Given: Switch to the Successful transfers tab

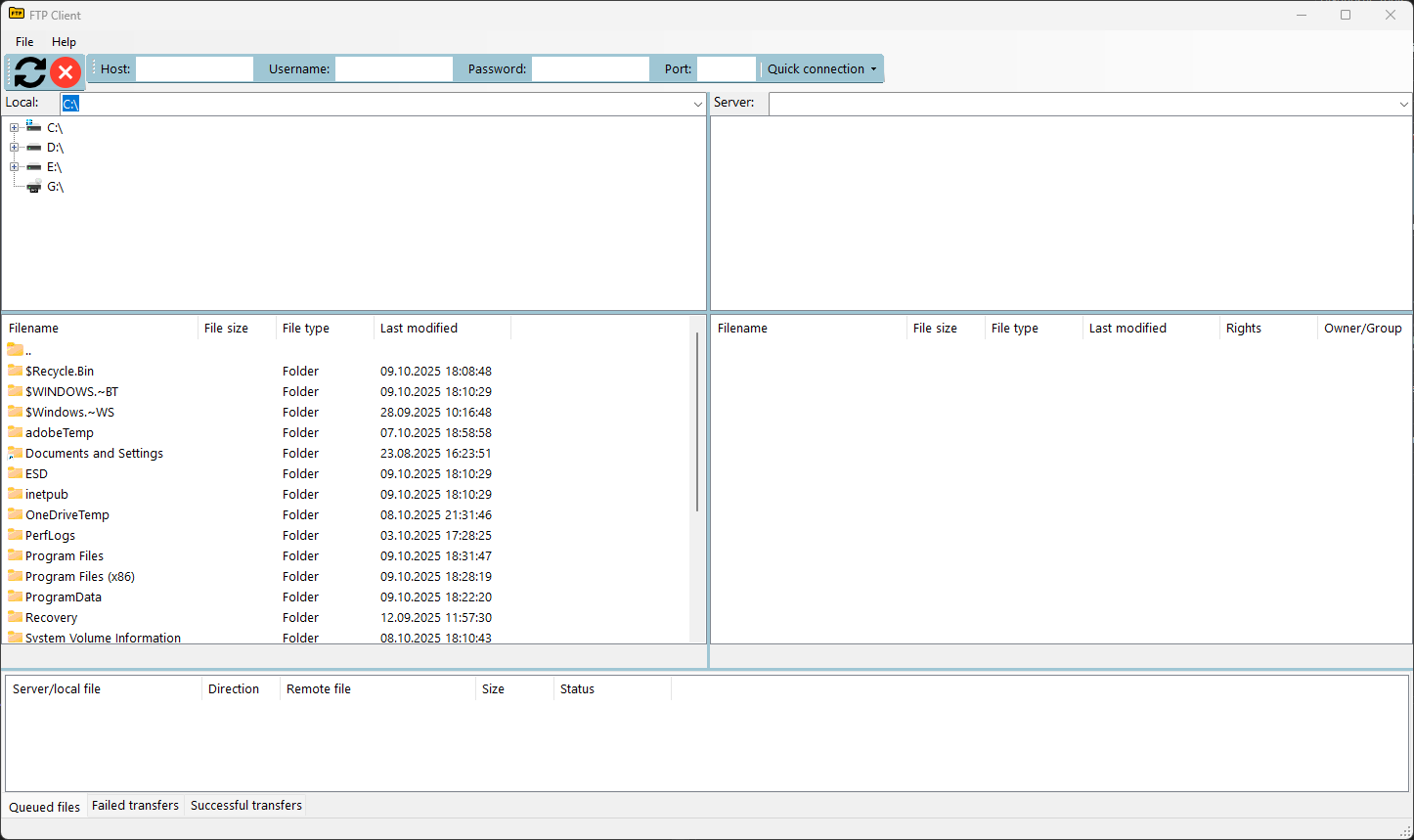Looking at the screenshot, I should (245, 806).
